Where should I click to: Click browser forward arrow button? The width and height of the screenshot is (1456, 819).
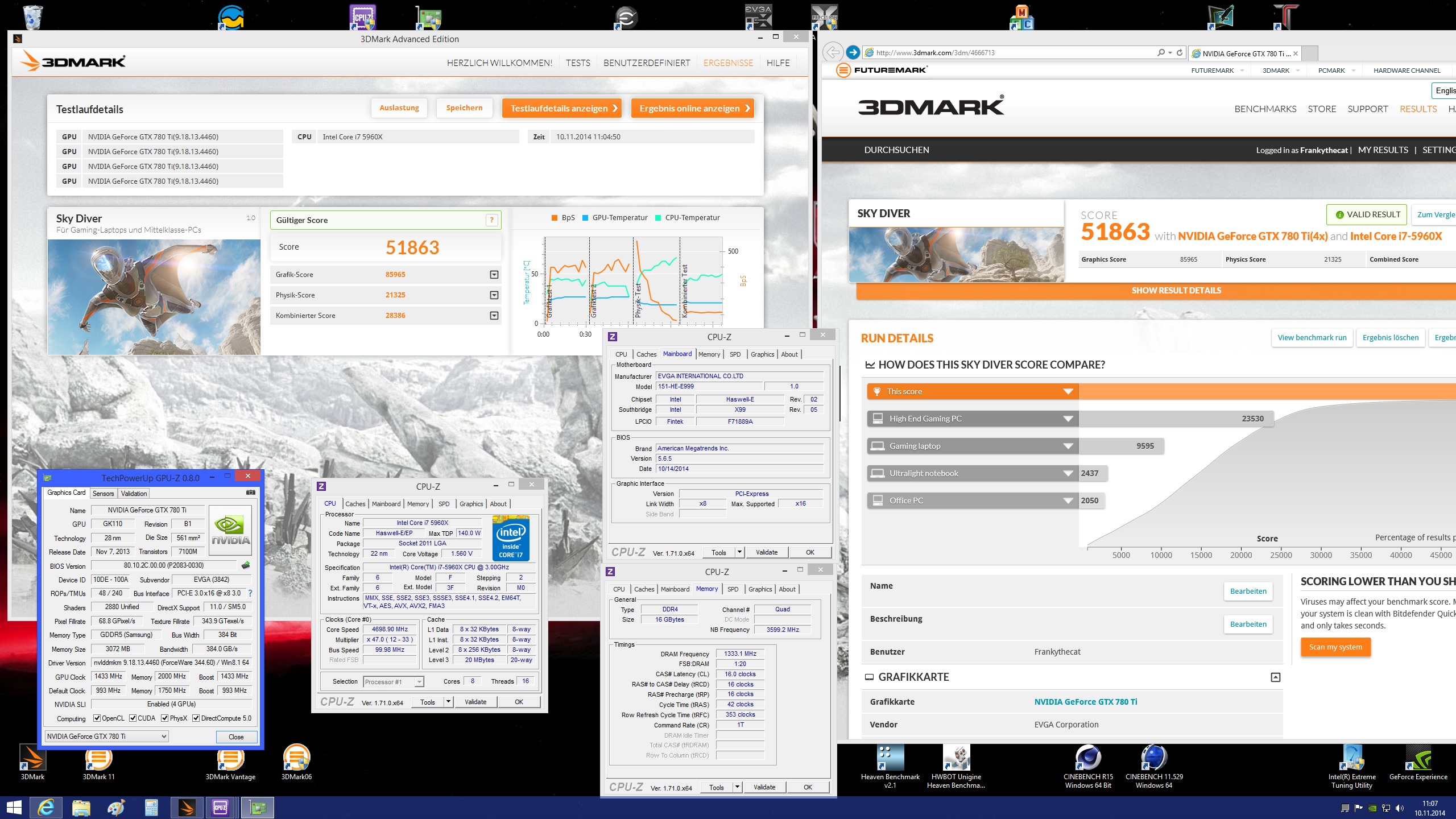coord(853,52)
